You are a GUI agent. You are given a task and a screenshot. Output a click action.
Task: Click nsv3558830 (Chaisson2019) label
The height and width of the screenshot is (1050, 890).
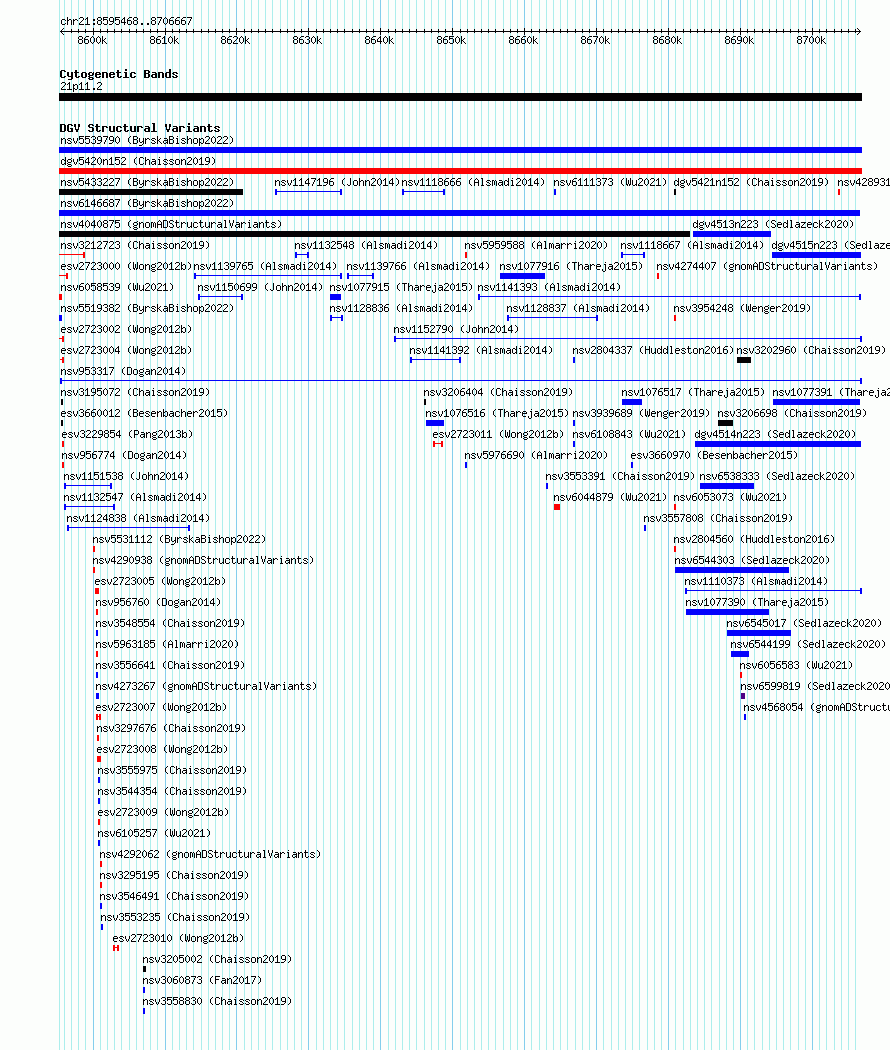coord(217,1001)
